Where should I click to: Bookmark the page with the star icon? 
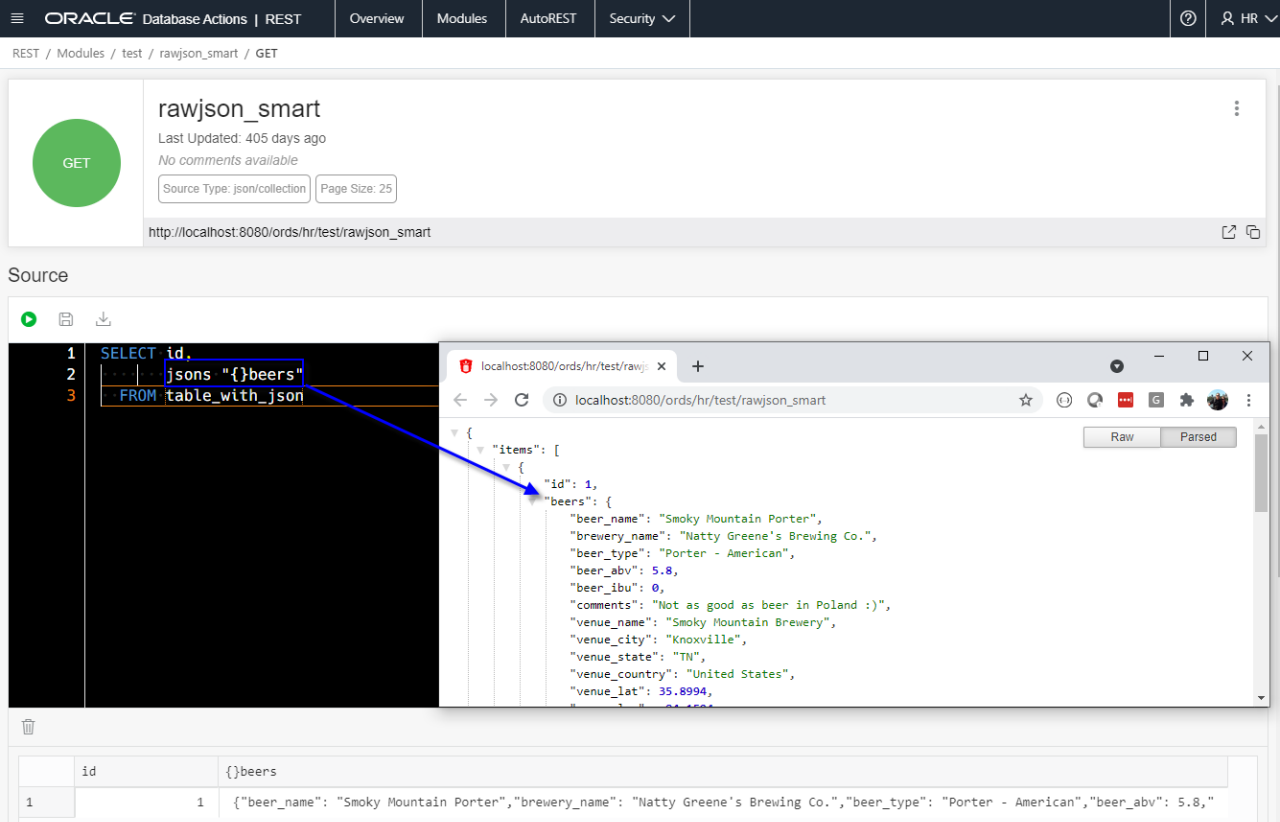(1026, 399)
